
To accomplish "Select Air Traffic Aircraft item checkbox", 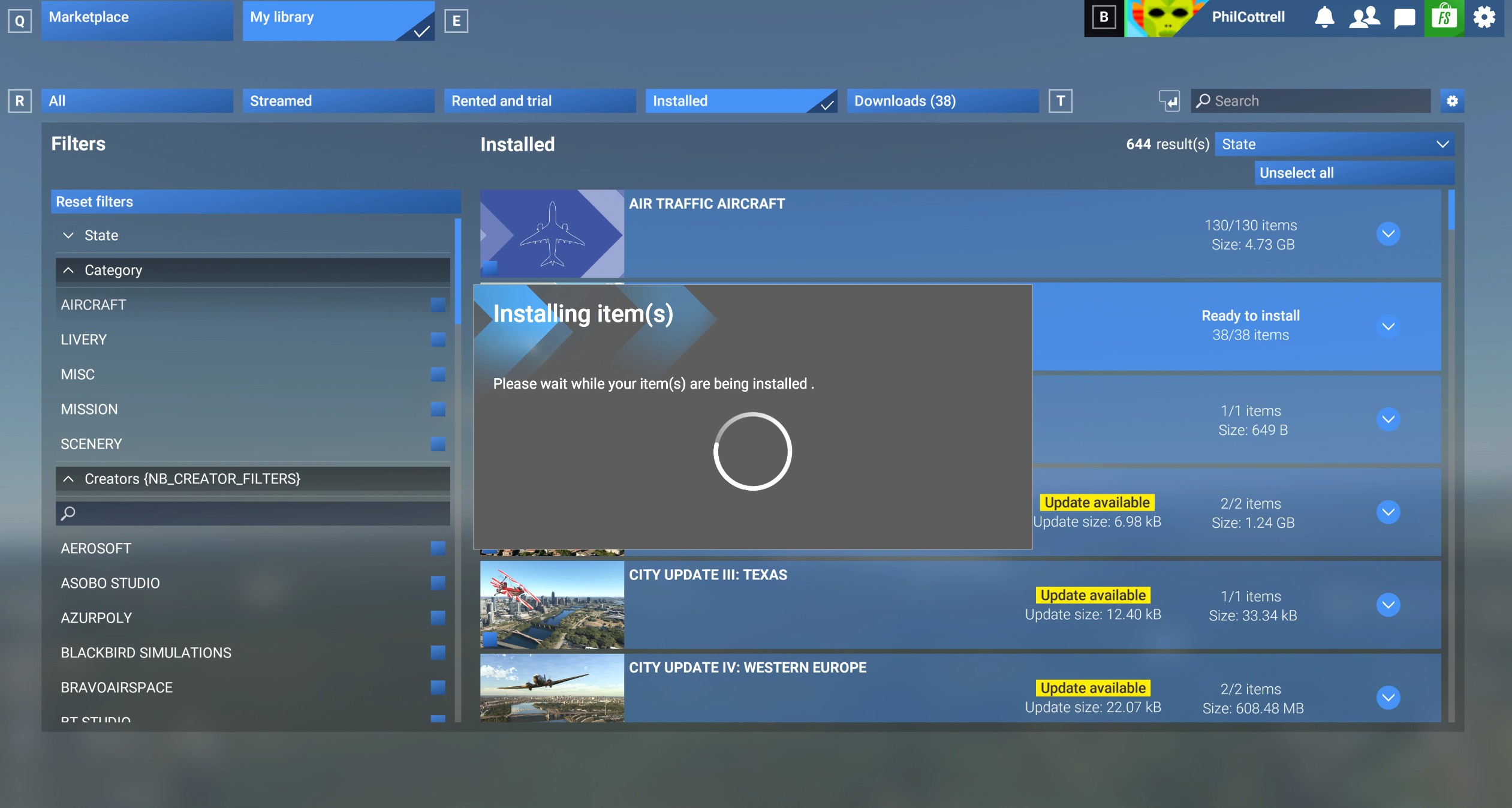I will (490, 268).
